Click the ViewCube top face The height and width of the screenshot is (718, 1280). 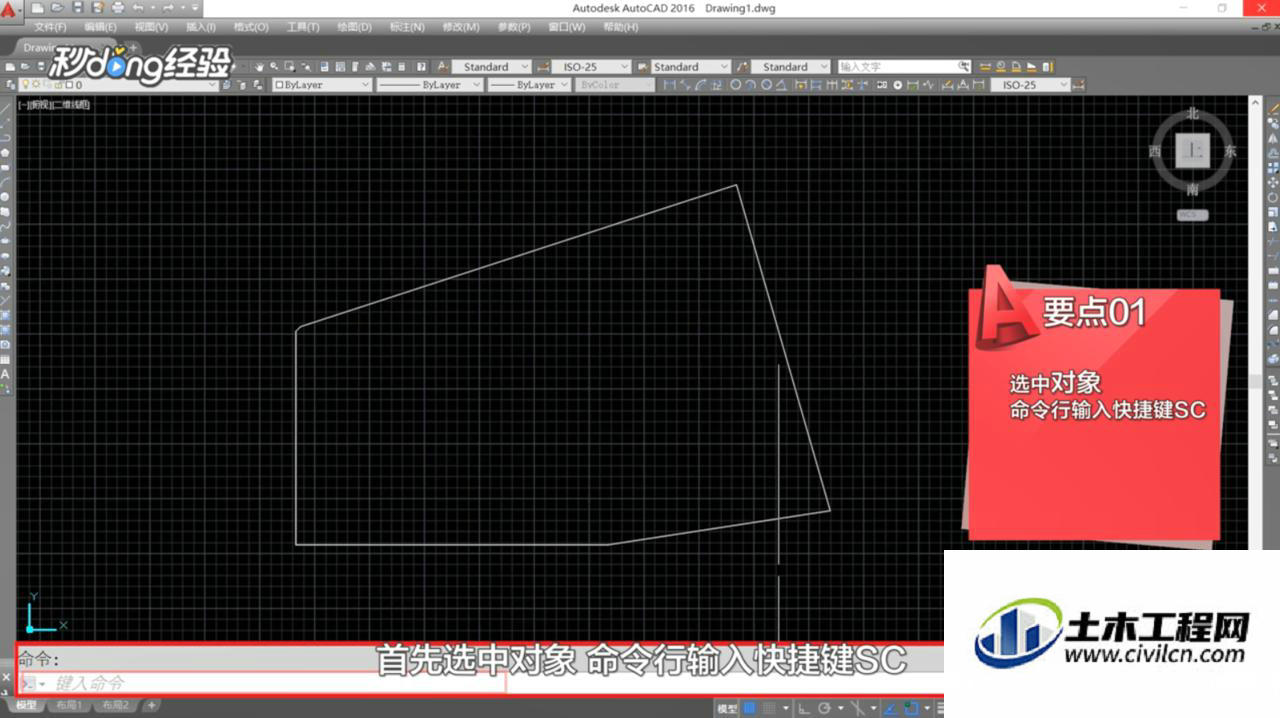[x=1192, y=151]
